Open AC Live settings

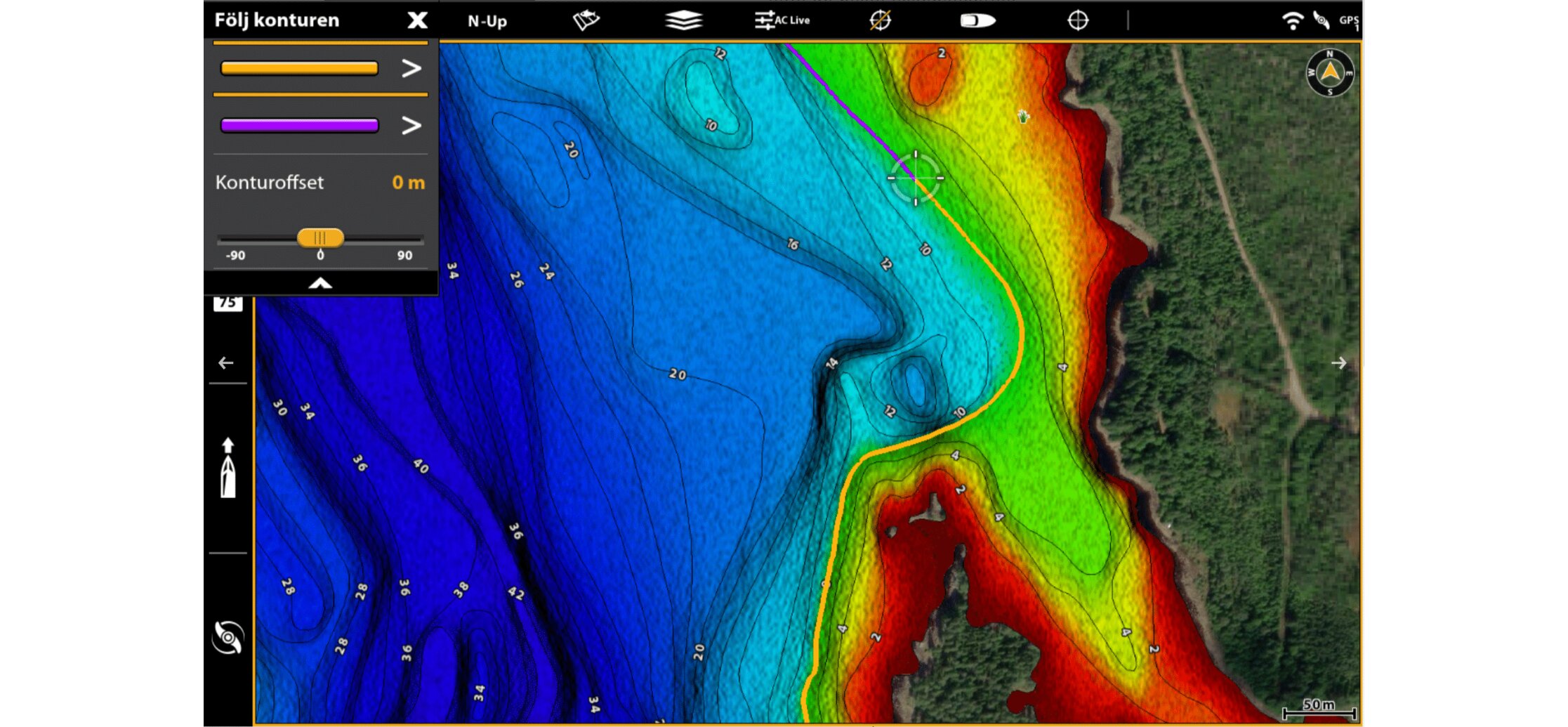[x=782, y=20]
